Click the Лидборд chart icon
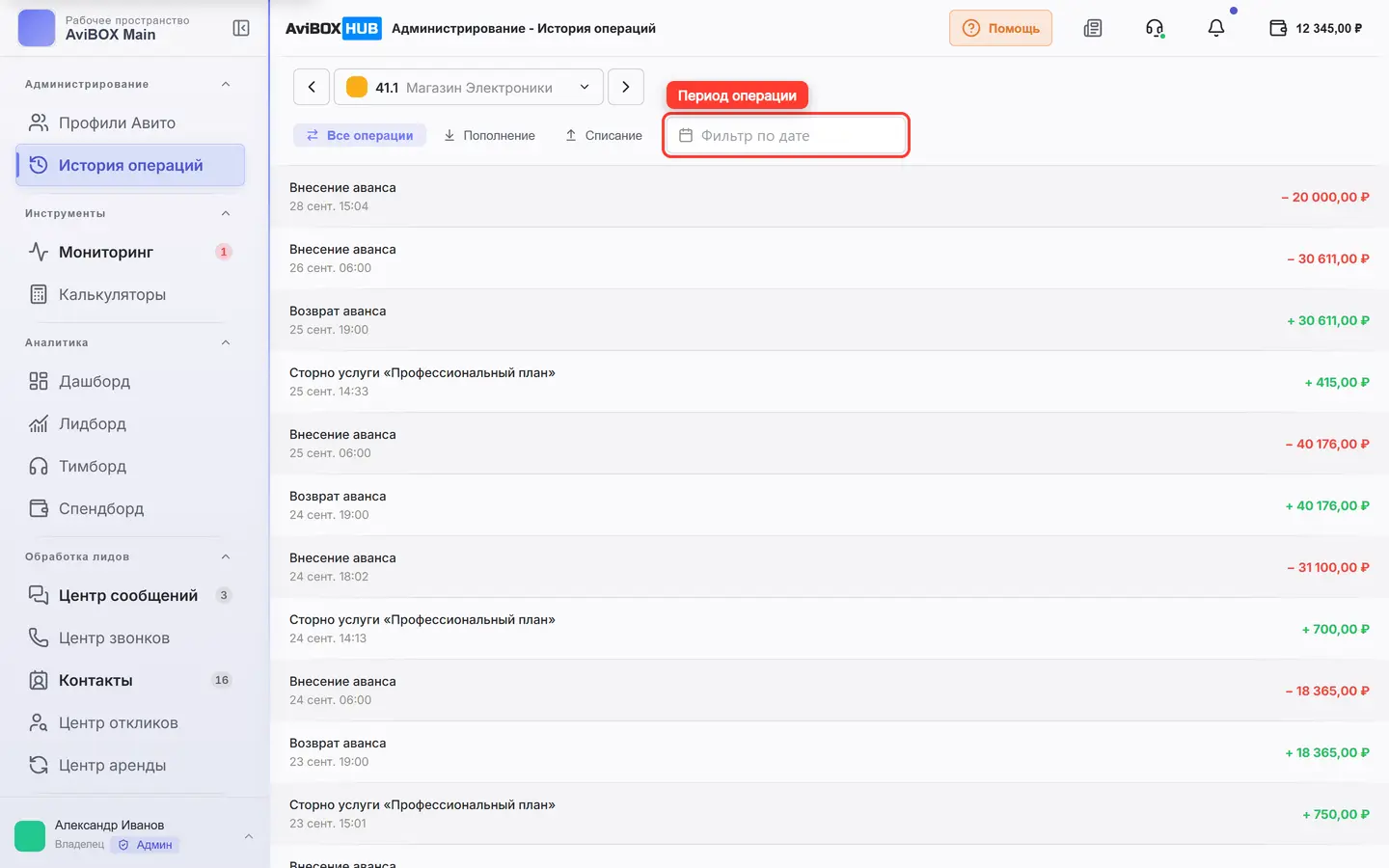1389x868 pixels. click(39, 423)
